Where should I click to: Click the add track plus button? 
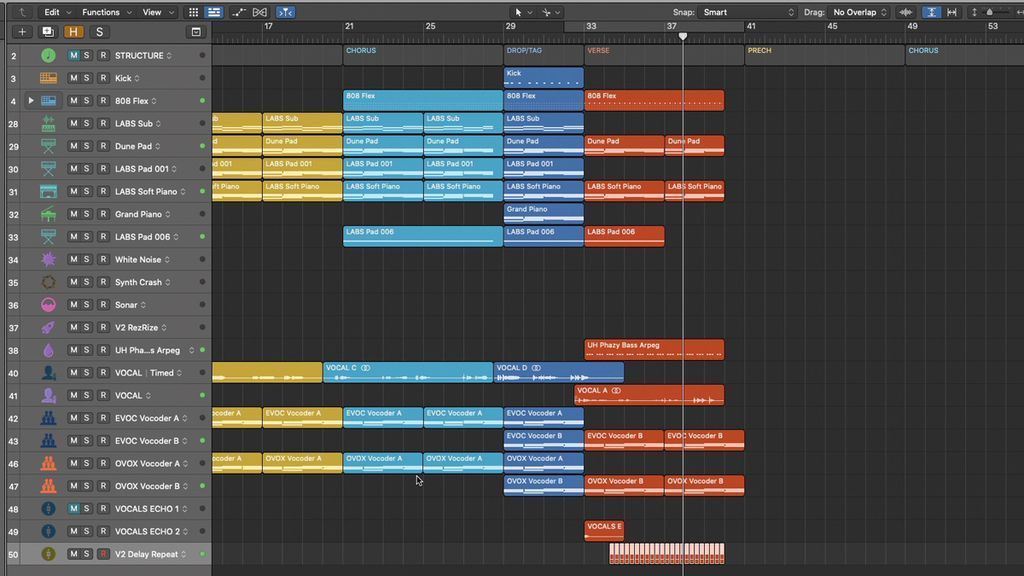(x=20, y=32)
